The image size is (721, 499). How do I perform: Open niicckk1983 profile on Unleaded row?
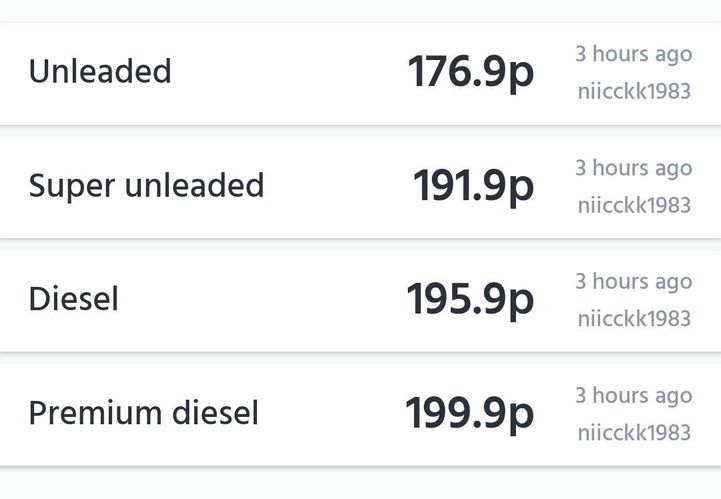pos(634,91)
